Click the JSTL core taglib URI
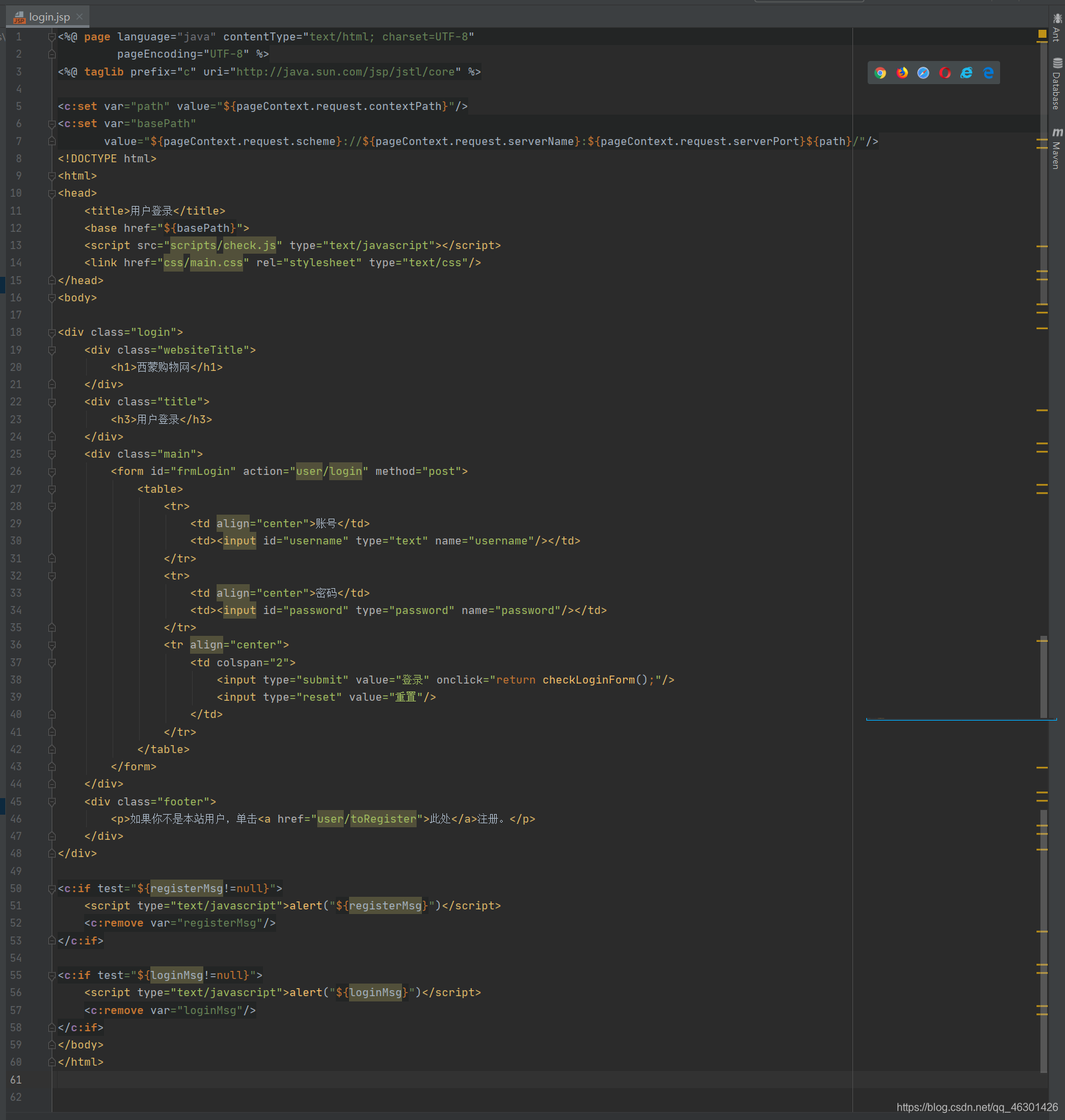Screen dimensions: 1065x1120 [x=346, y=72]
